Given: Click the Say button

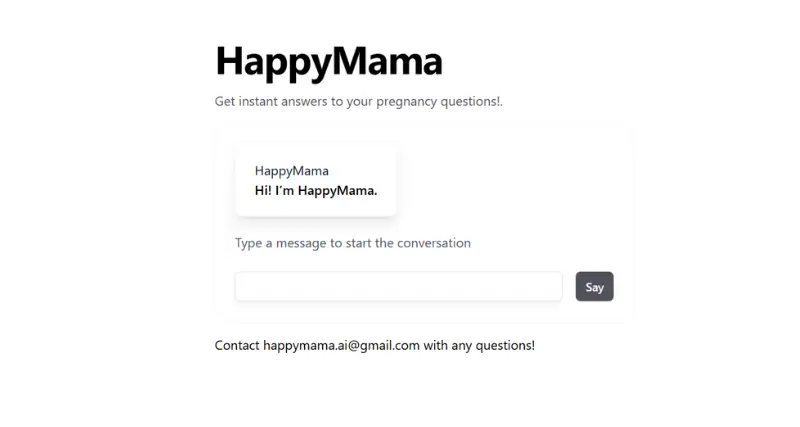Looking at the screenshot, I should tap(594, 287).
